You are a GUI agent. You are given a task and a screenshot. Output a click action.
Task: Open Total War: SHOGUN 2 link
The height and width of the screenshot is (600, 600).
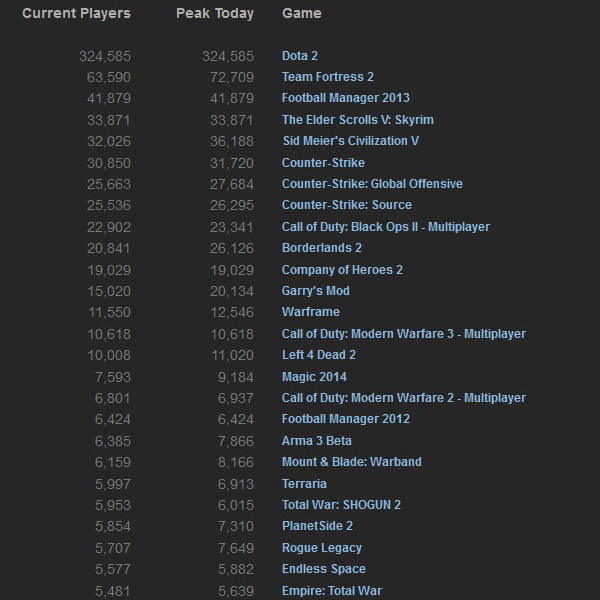click(x=341, y=505)
